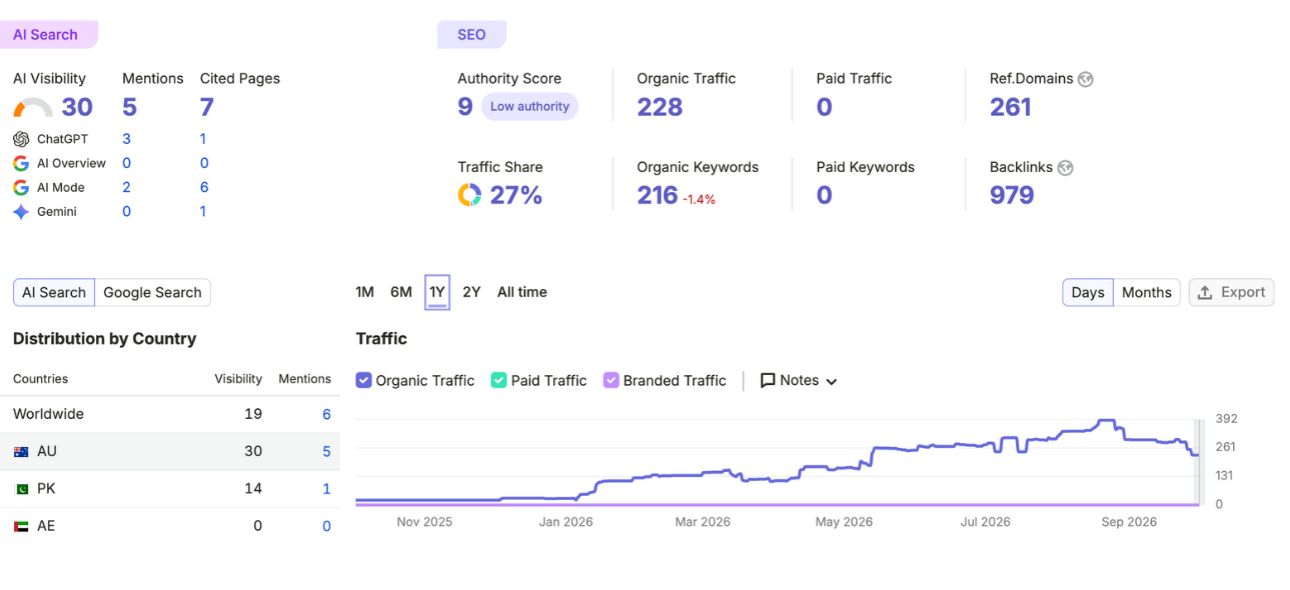Click the Google icon beside AI Overview
Viewport: 1290px width, 590px height.
click(21, 163)
